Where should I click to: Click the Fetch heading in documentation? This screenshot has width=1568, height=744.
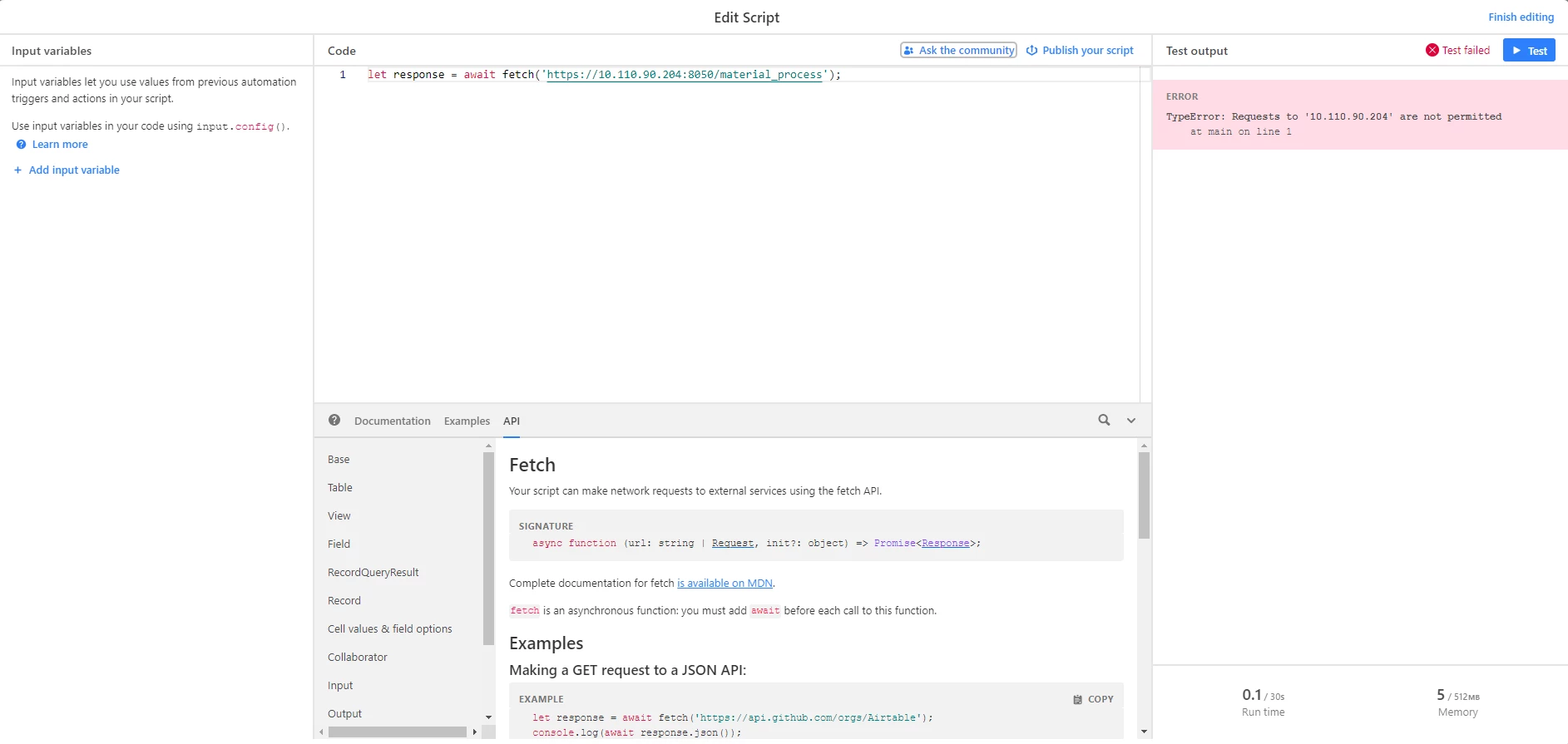coord(532,465)
